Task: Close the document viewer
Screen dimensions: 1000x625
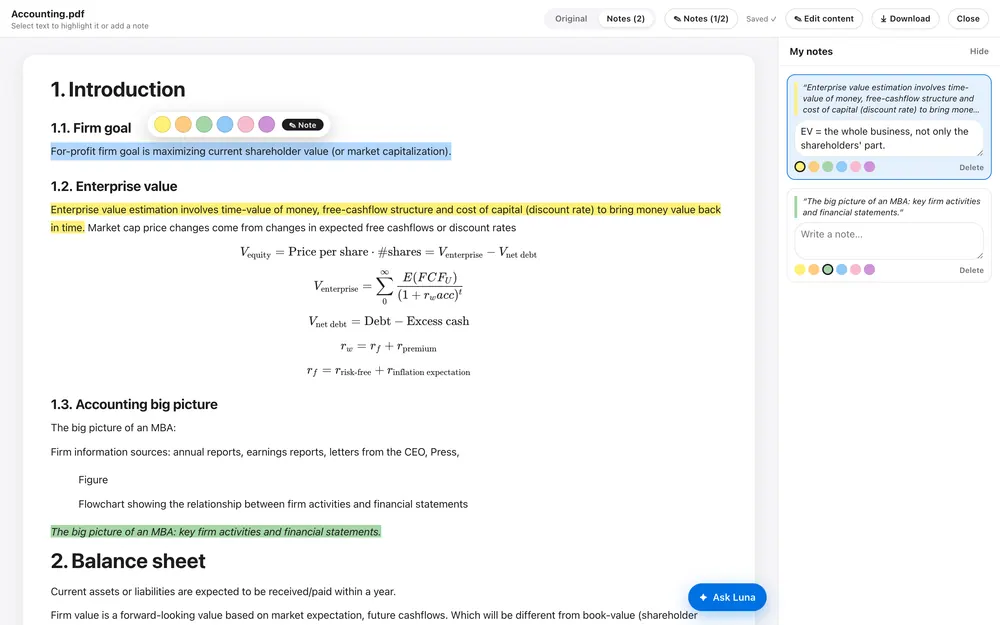Action: 967,18
